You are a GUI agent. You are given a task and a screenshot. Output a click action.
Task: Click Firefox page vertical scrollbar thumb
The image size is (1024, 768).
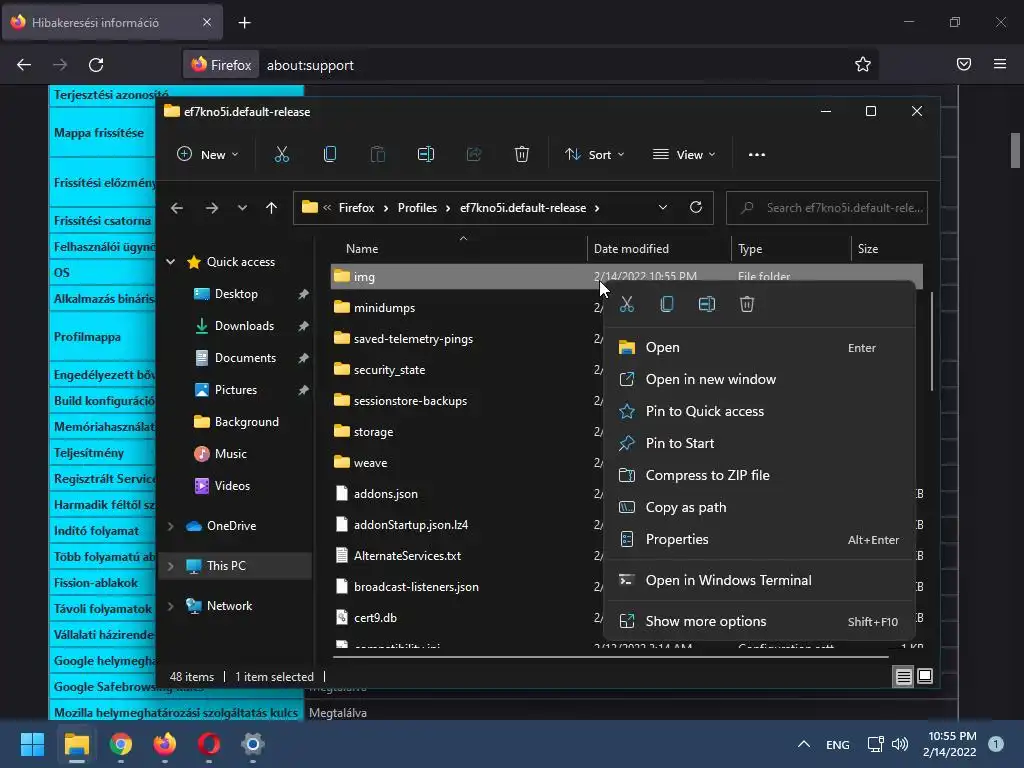click(x=1015, y=150)
